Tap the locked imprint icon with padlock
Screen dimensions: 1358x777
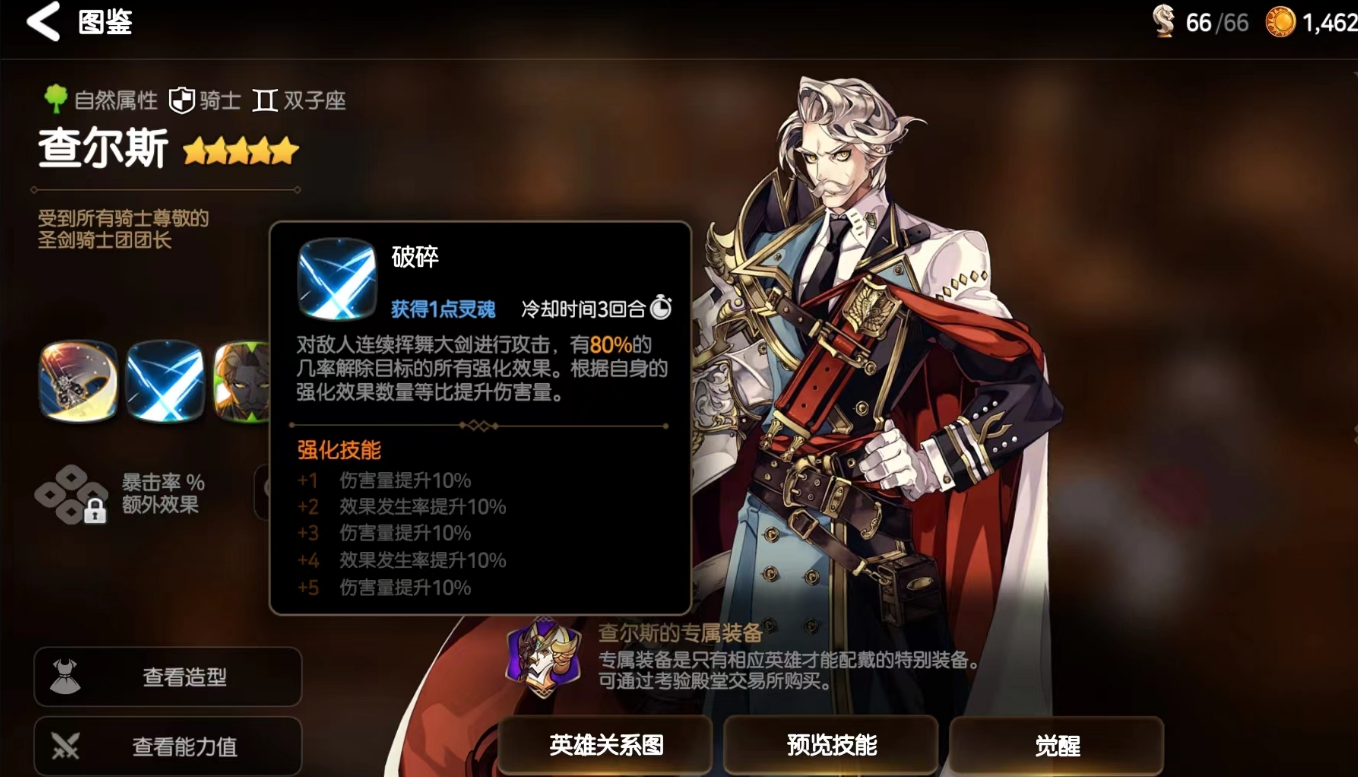pos(71,495)
